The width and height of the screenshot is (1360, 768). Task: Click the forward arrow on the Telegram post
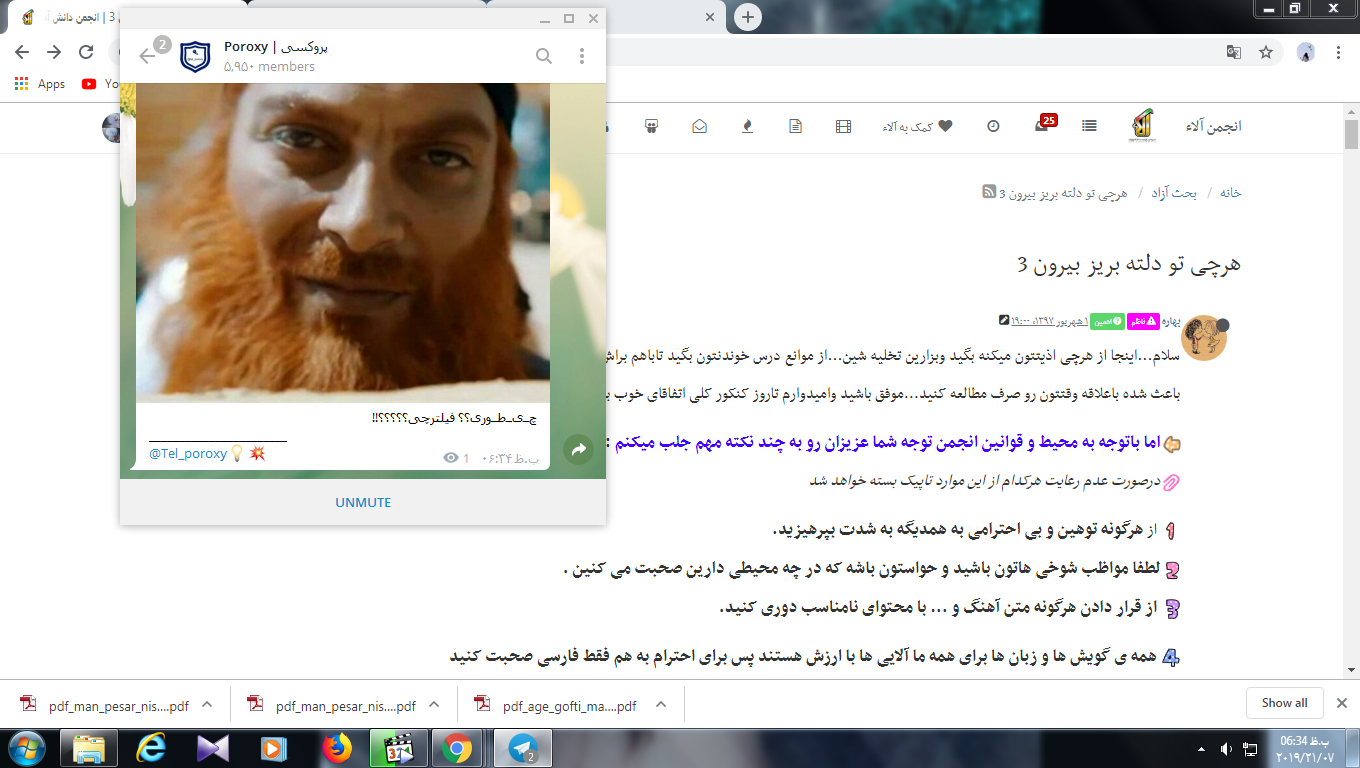tap(578, 450)
